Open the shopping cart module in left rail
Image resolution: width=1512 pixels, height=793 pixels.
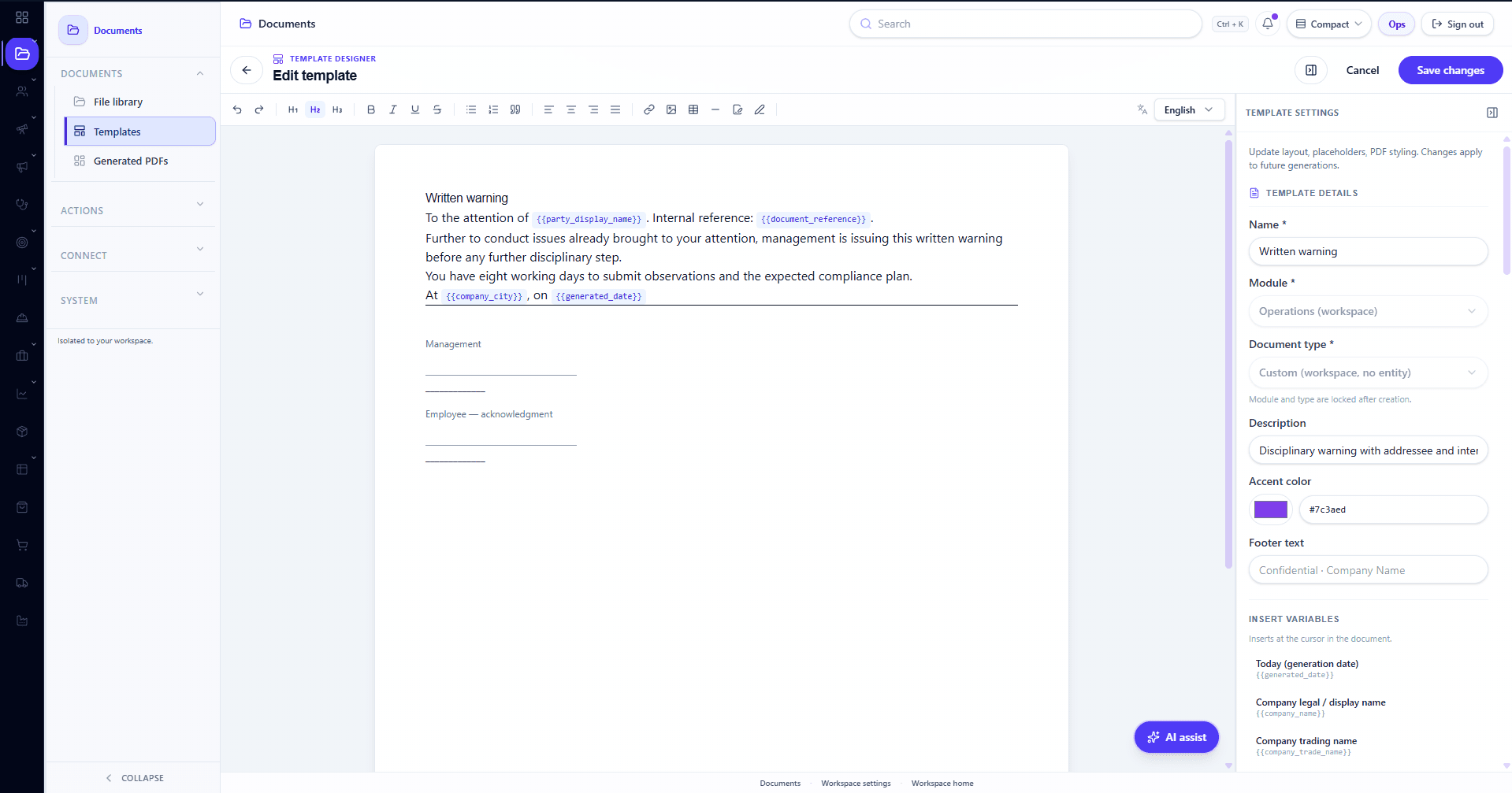click(x=22, y=545)
